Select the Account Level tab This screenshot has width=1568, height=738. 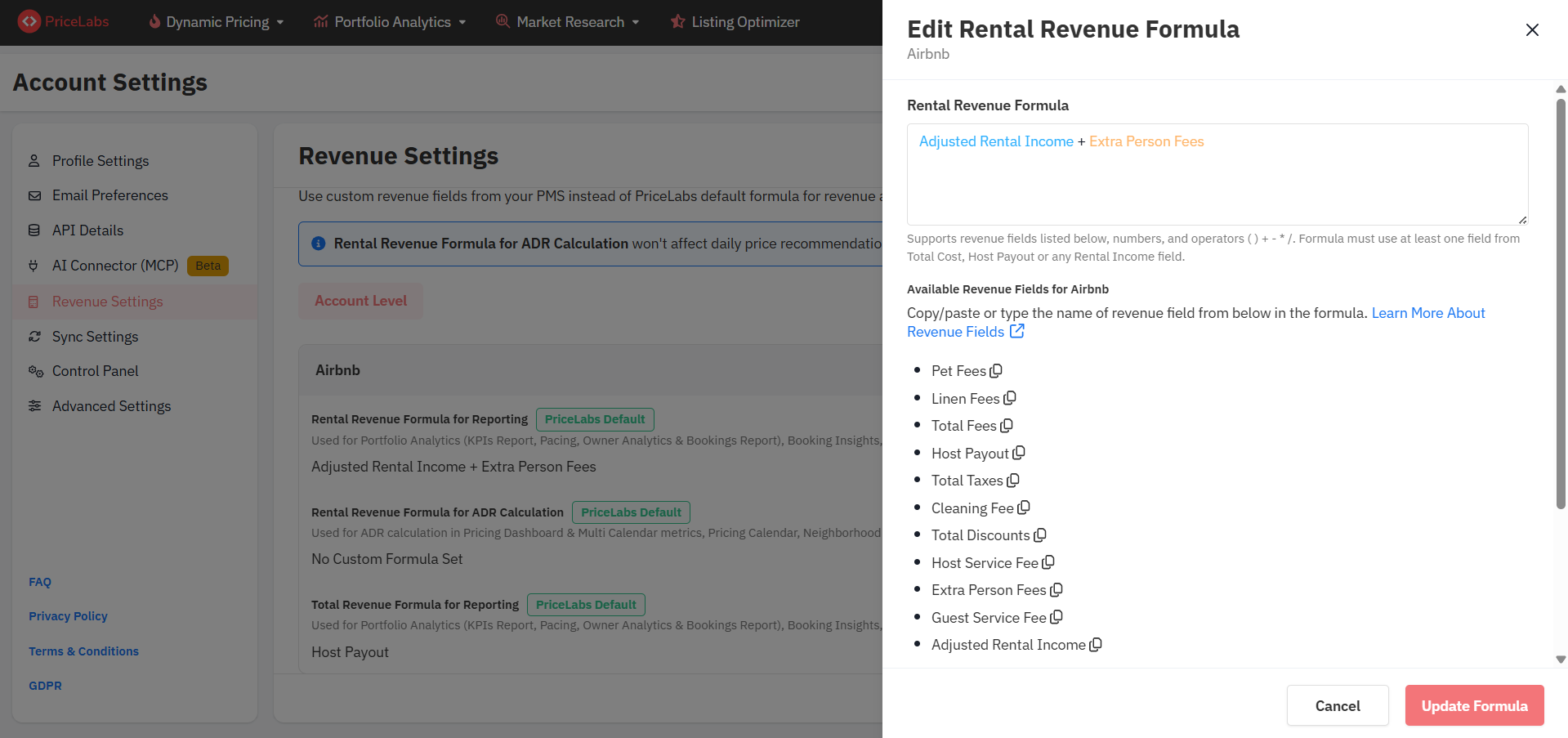pos(360,301)
